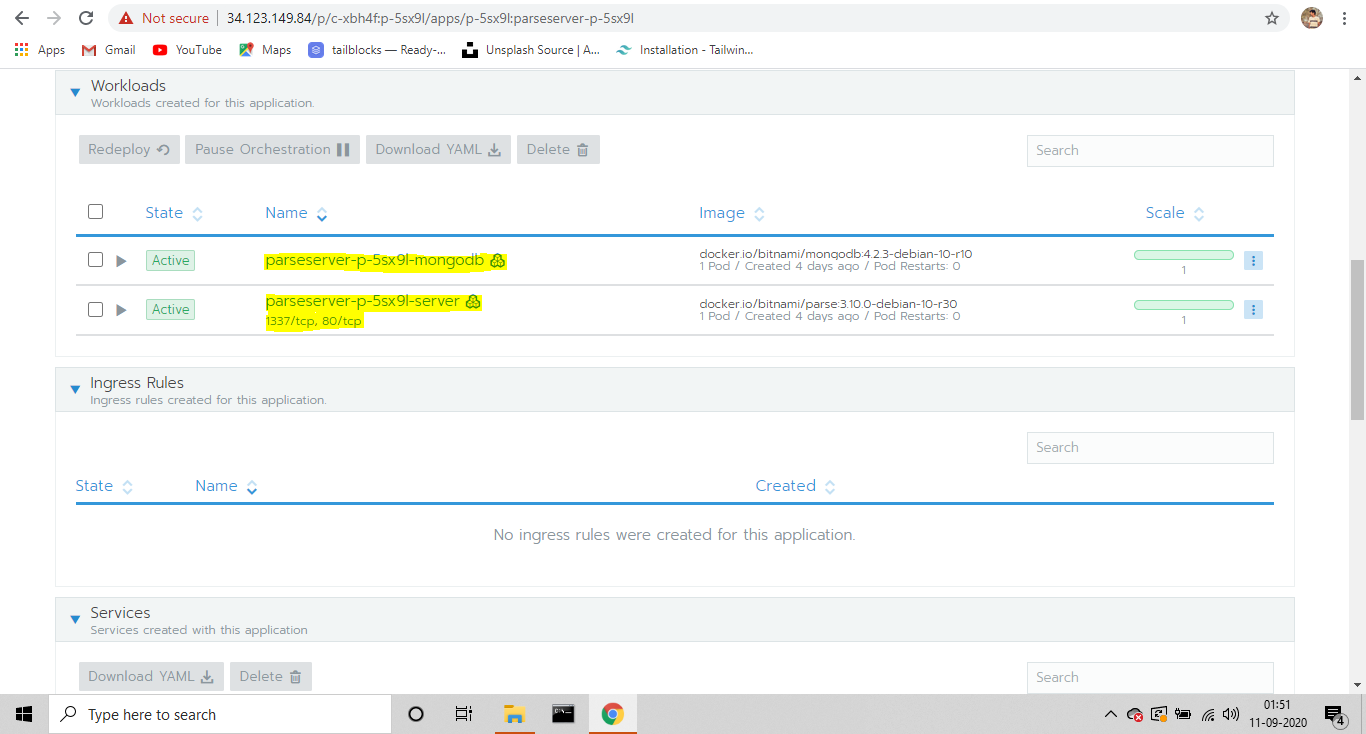Image resolution: width=1366 pixels, height=734 pixels.
Task: Open the Maps bookmark
Action: coord(265,50)
